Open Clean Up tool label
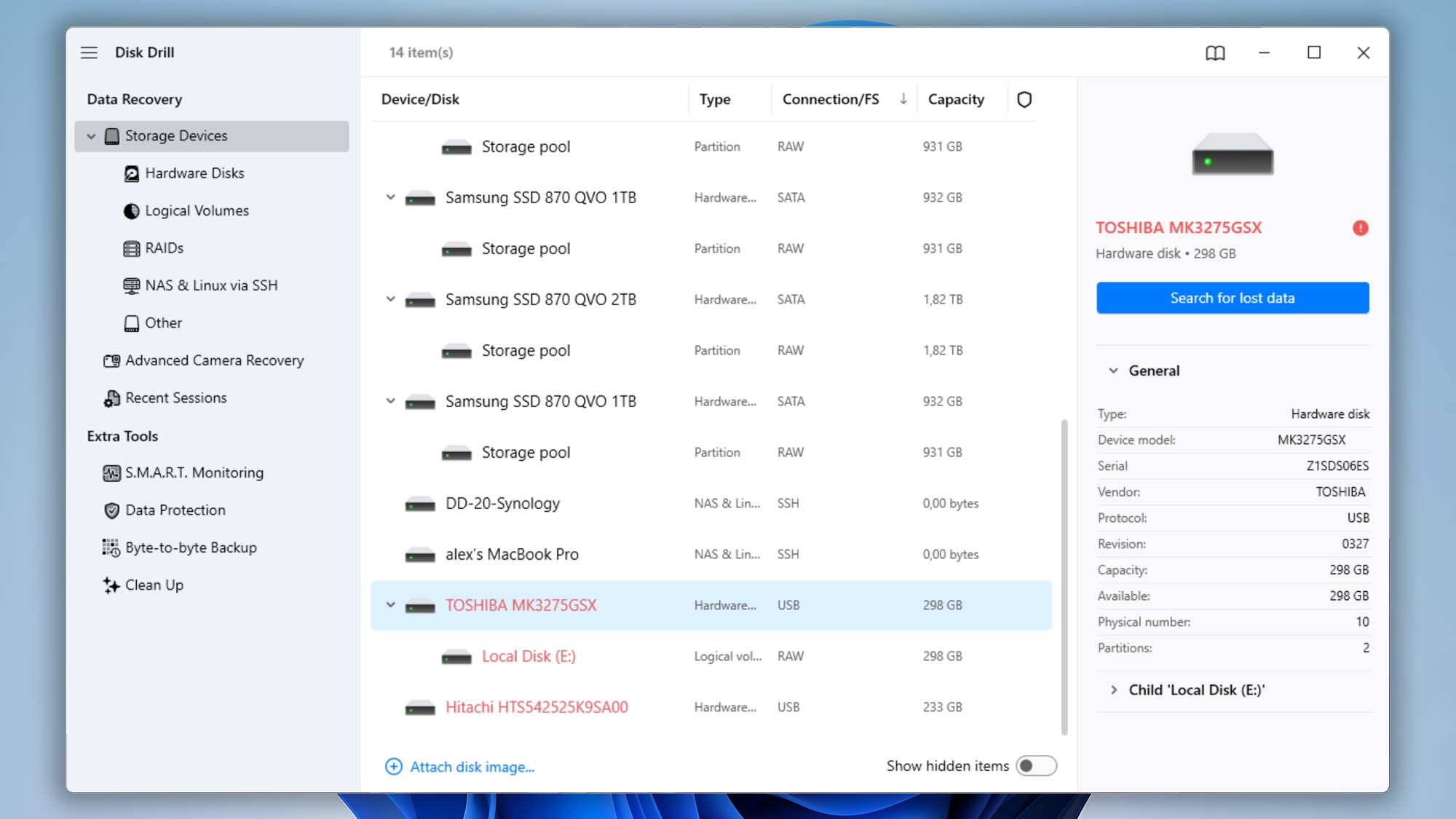 pyautogui.click(x=154, y=585)
